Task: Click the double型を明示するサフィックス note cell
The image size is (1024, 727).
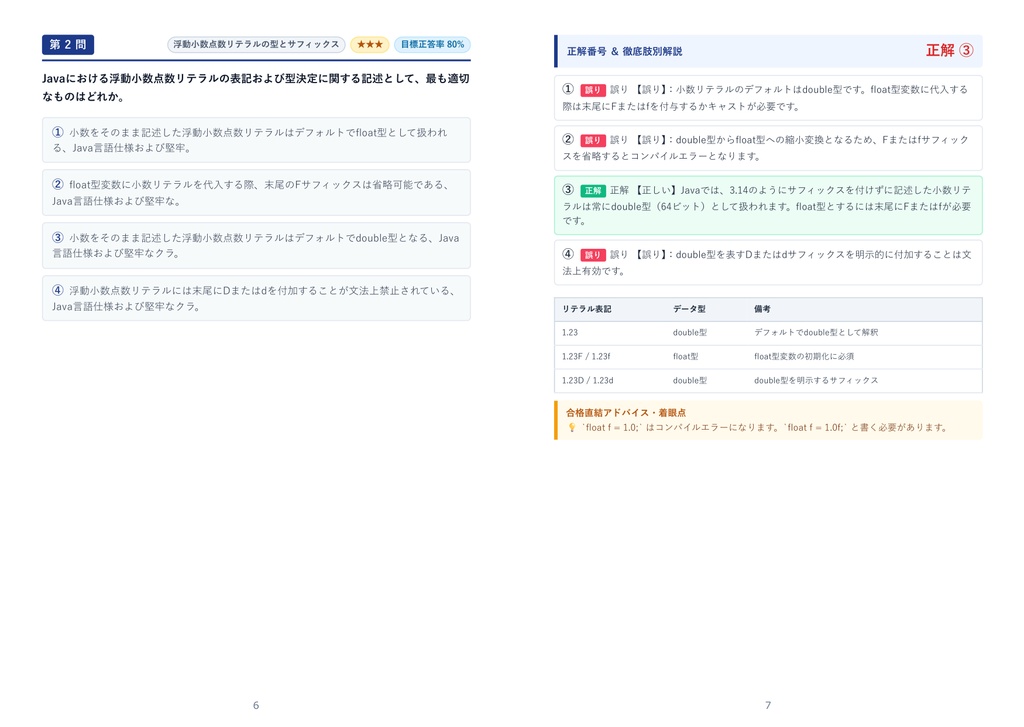Action: coord(816,380)
